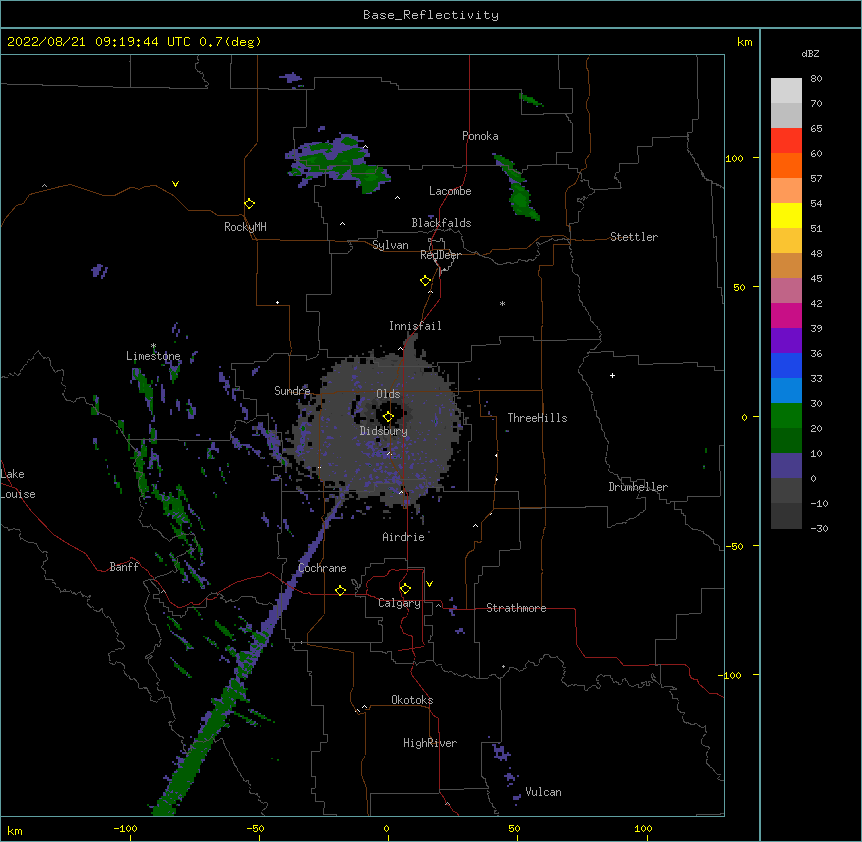Select the slate 0-10 dBZ color swatch
The height and width of the screenshot is (842, 862).
(786, 466)
